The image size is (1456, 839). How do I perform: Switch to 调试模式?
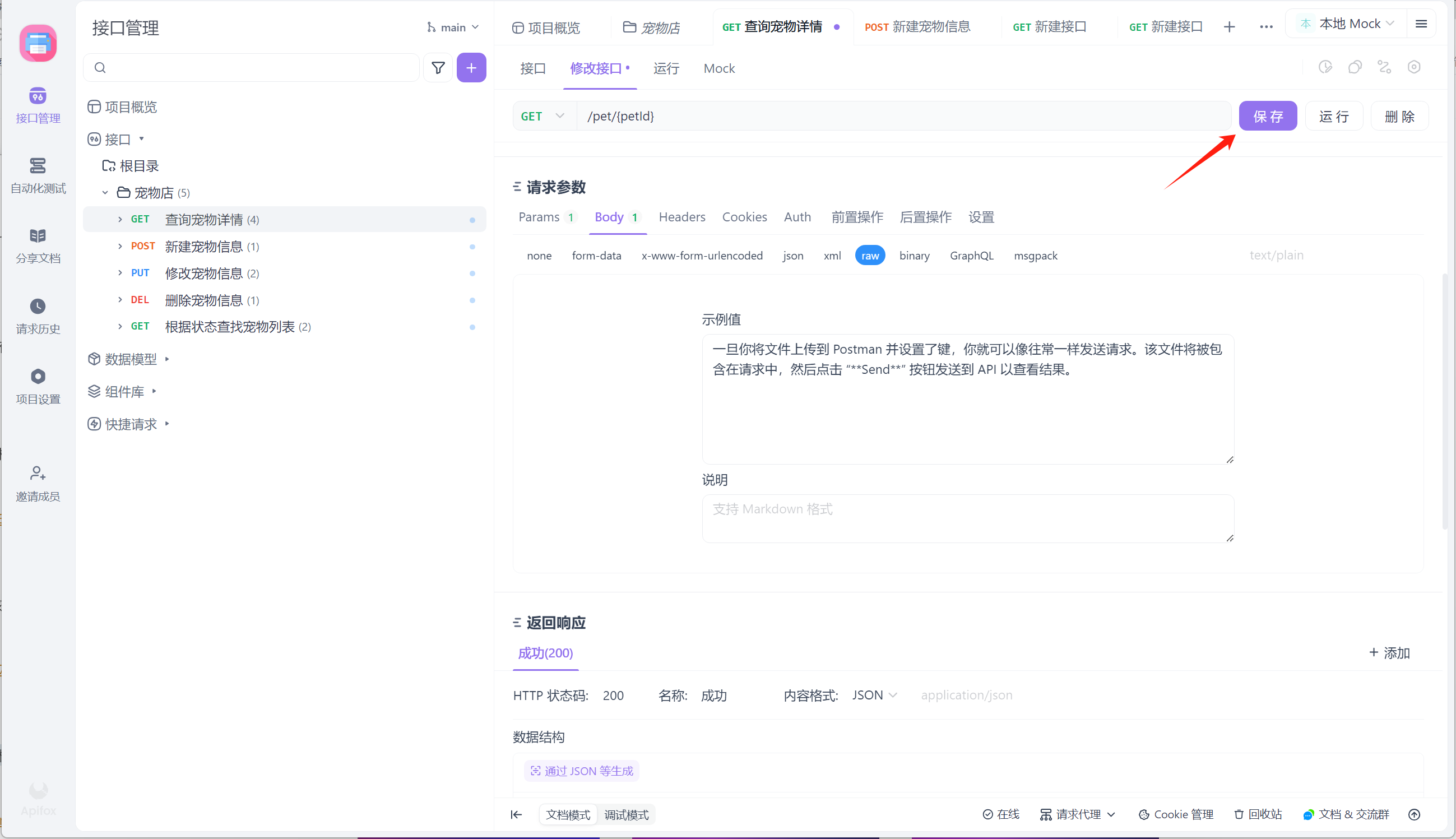pos(627,815)
